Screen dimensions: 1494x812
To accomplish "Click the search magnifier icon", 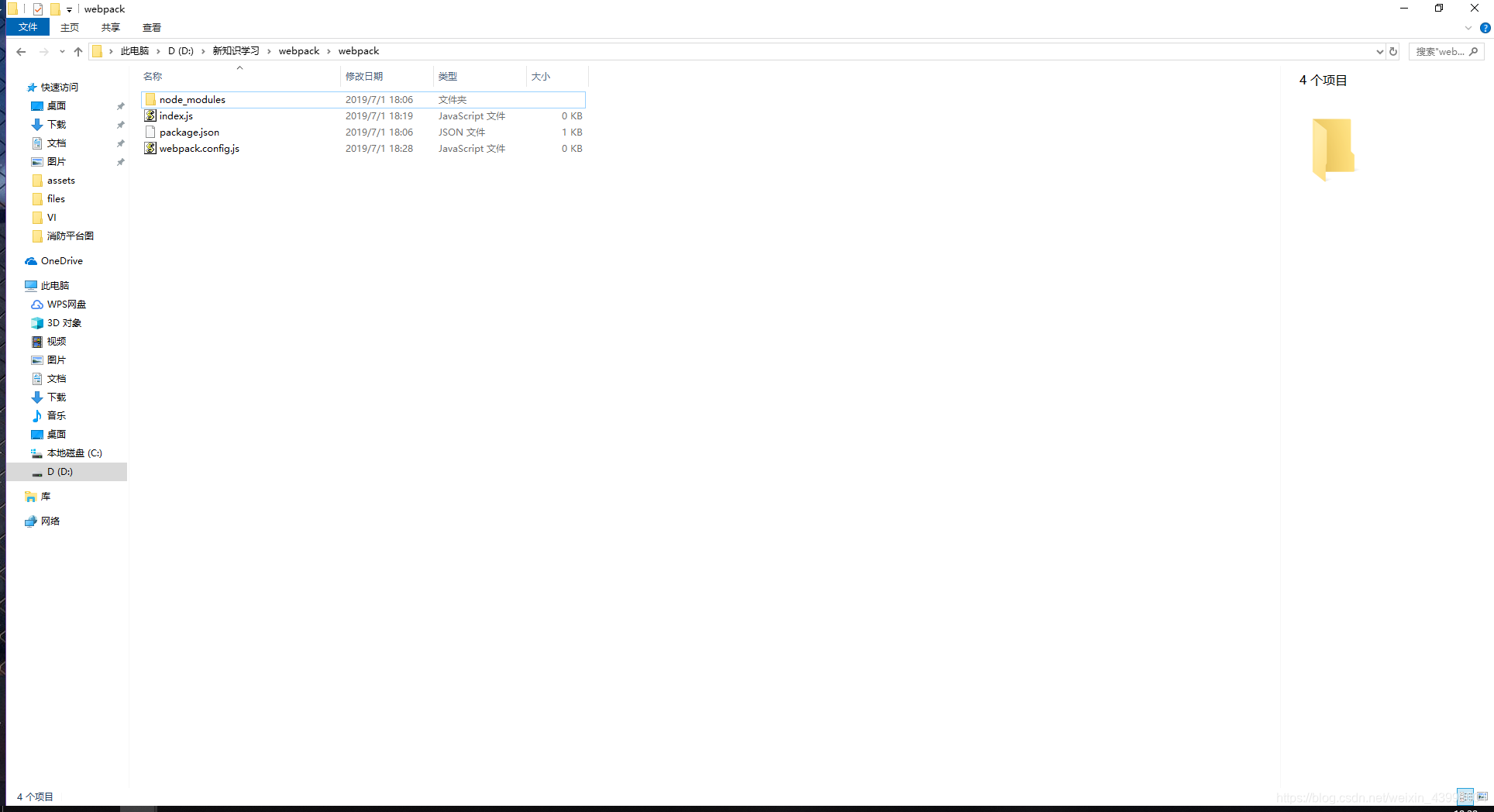I will coord(1473,51).
